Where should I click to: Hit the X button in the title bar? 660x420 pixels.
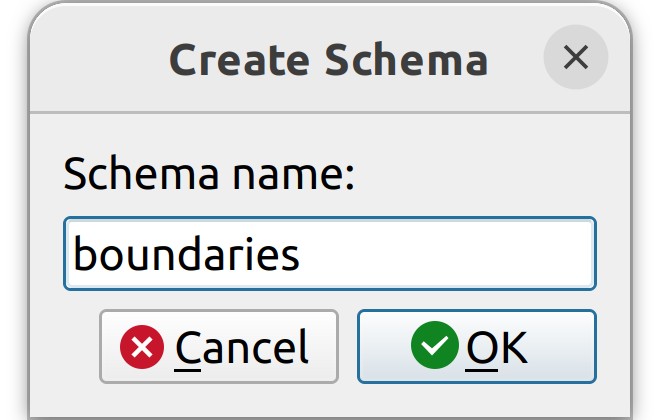[x=575, y=58]
